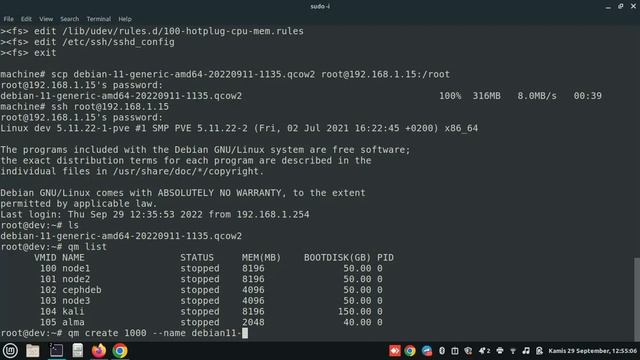This screenshot has height=360, width=640.
Task: Open the Search menu
Action: tap(69, 19)
